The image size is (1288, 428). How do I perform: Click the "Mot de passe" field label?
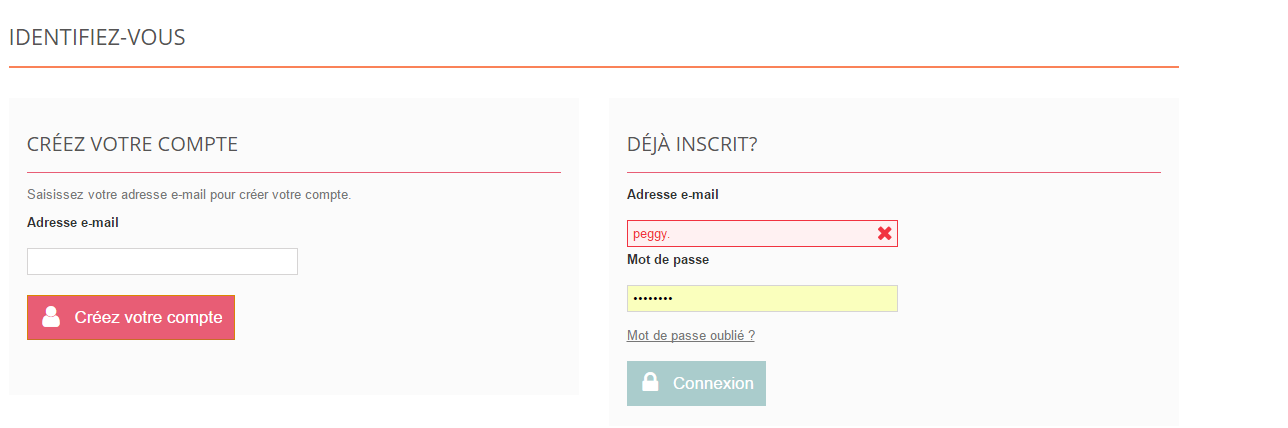point(668,259)
